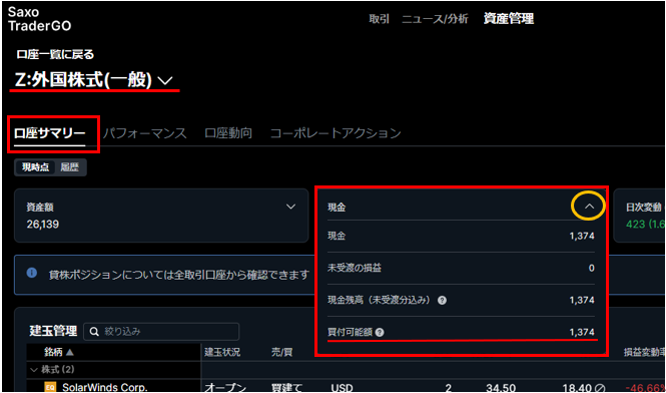Sort by the 銘柄 column header
This screenshot has height=393, width=666.
pos(59,352)
